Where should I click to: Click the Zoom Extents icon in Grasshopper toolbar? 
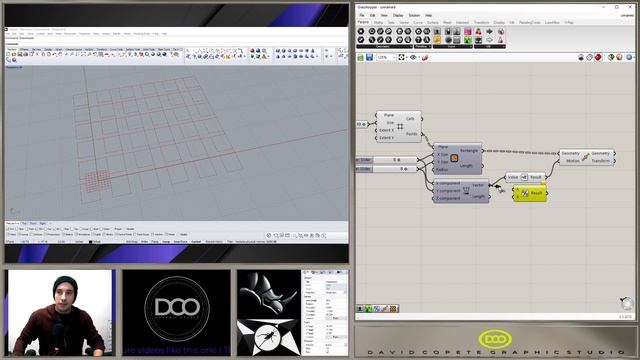pos(402,58)
